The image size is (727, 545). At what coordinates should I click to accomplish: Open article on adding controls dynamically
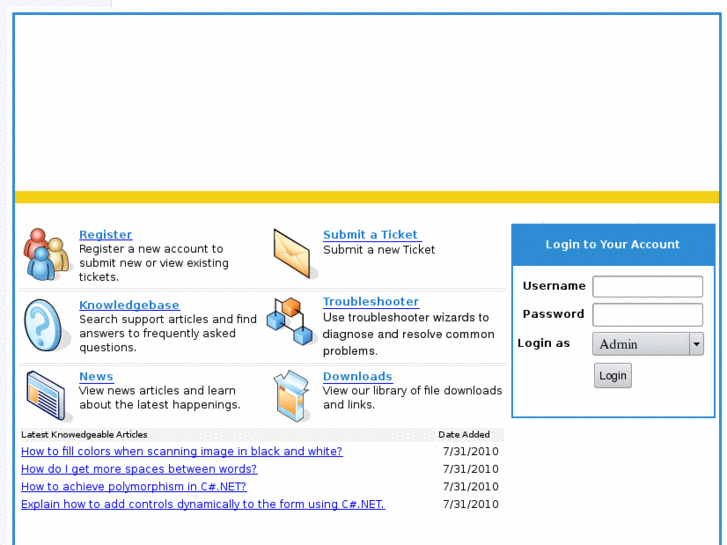(203, 504)
